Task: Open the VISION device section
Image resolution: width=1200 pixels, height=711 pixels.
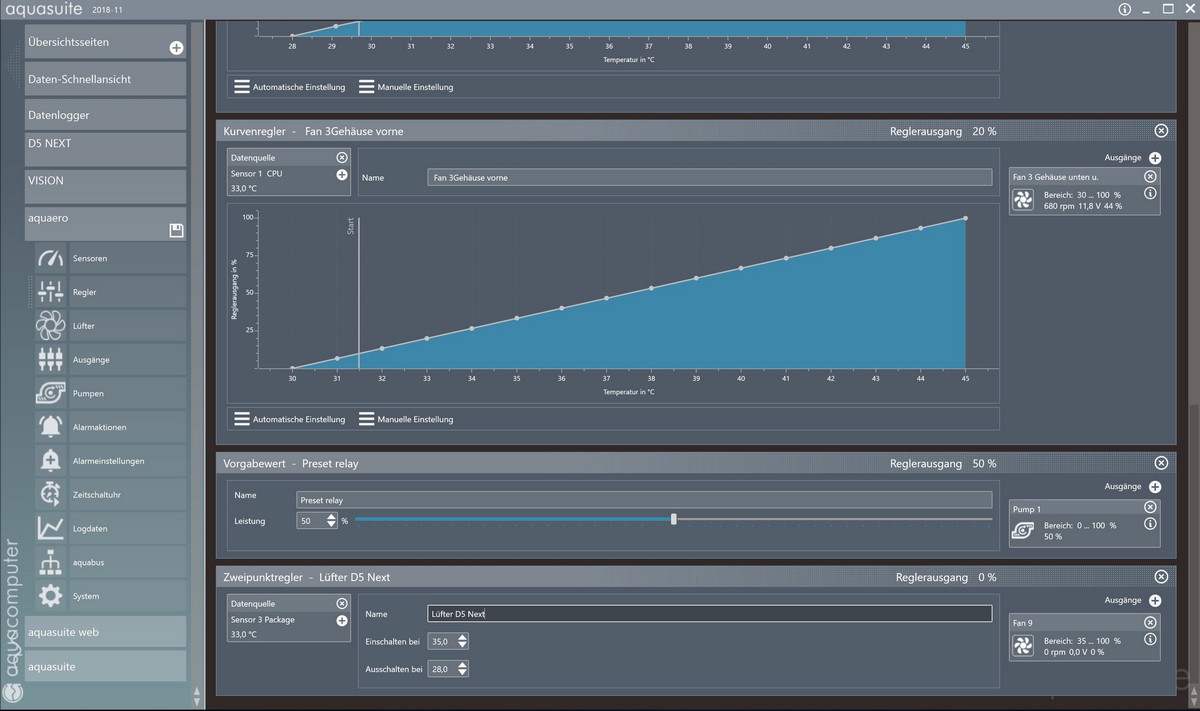Action: [105, 187]
